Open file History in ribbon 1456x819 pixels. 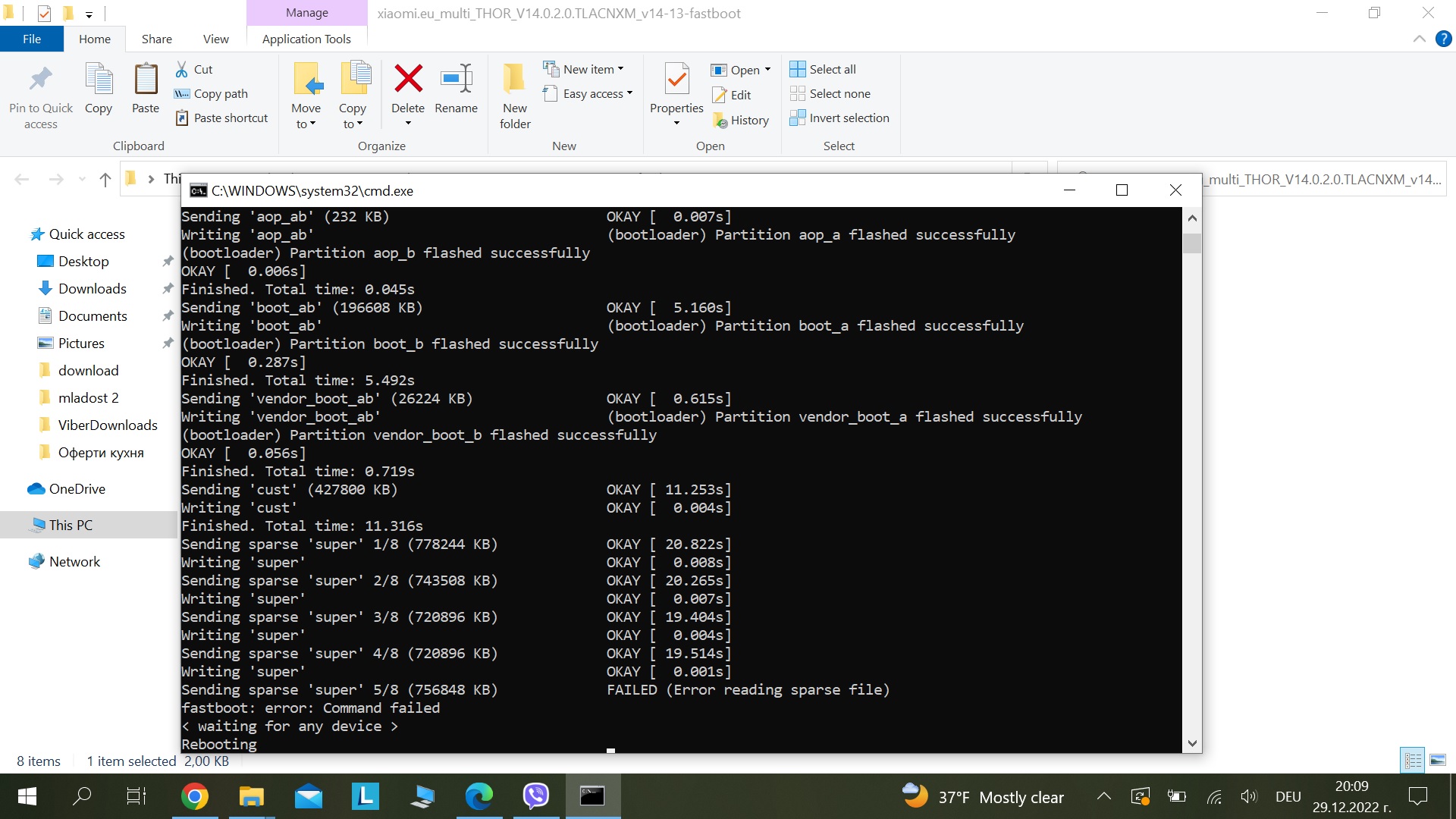741,120
